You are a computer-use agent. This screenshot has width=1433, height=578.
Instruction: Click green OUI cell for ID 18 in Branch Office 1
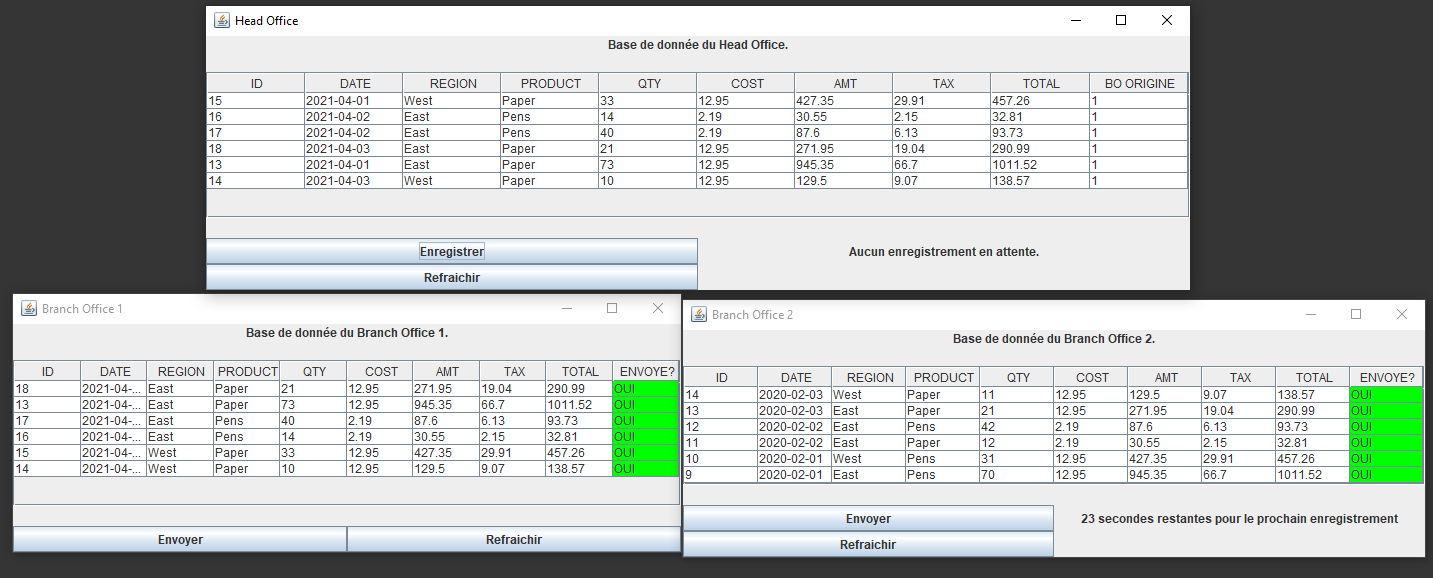(646, 389)
